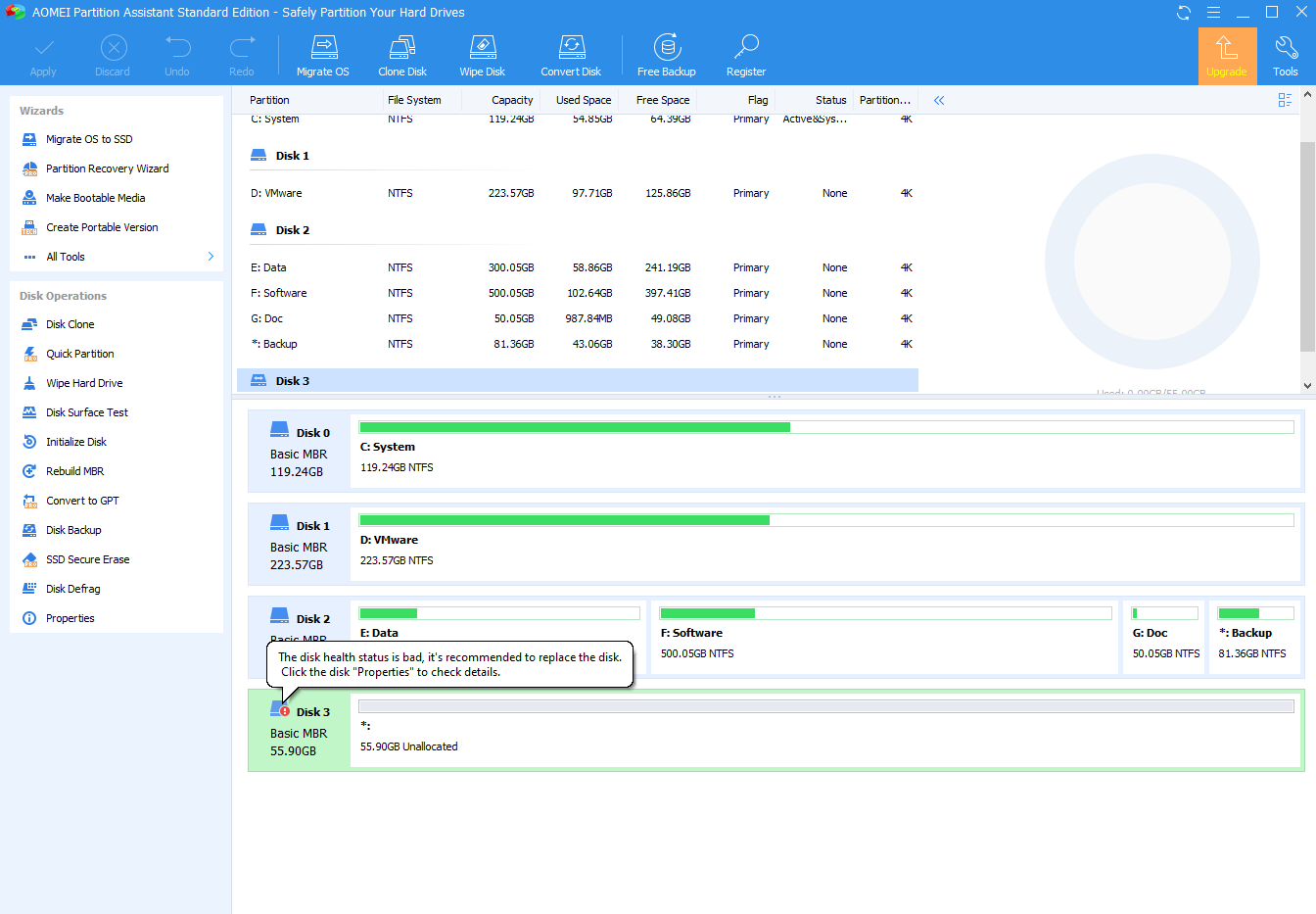1316x914 pixels.
Task: Open the Tools wrench icon
Action: 1286,47
